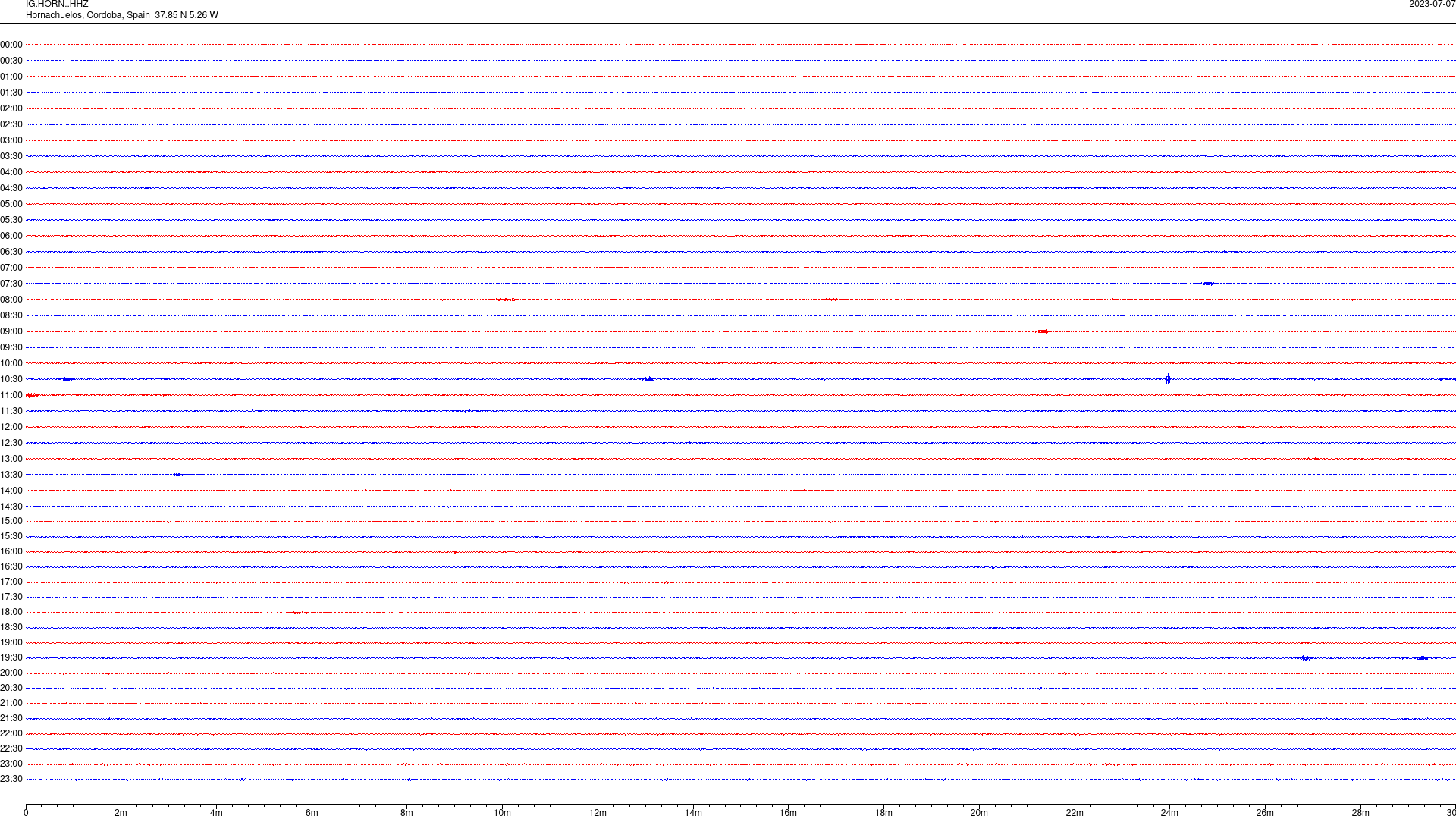Select the 11:00 time row label
The image size is (1456, 819).
click(x=11, y=395)
